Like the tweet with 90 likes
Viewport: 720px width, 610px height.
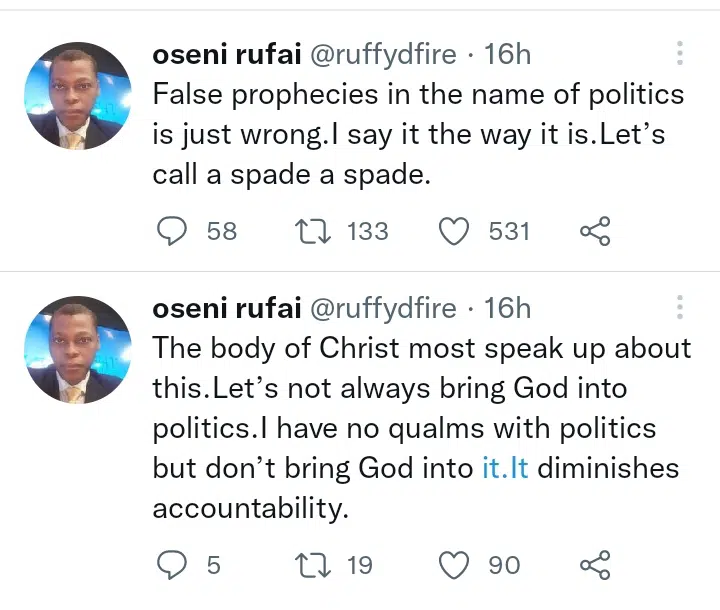tap(454, 565)
